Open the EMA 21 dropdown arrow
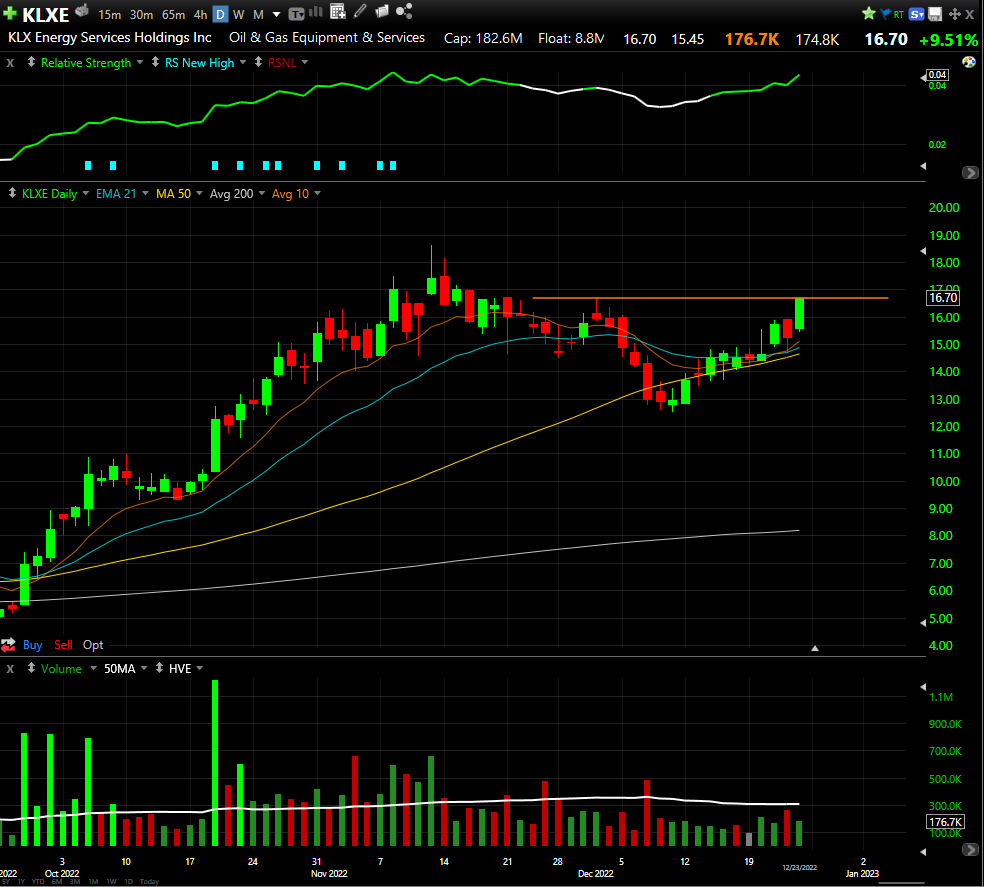The width and height of the screenshot is (984, 887). click(x=145, y=193)
